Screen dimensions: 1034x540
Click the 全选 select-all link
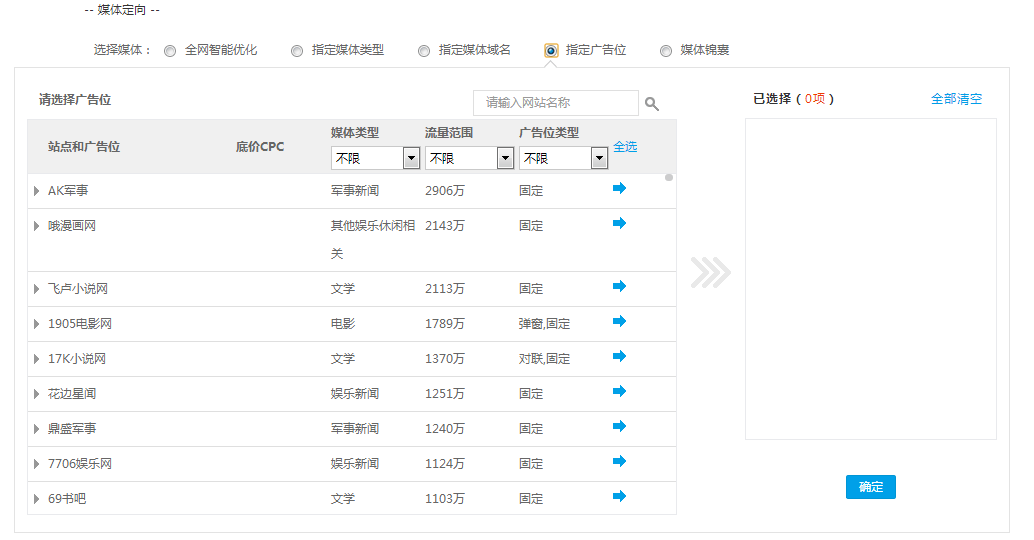point(625,146)
